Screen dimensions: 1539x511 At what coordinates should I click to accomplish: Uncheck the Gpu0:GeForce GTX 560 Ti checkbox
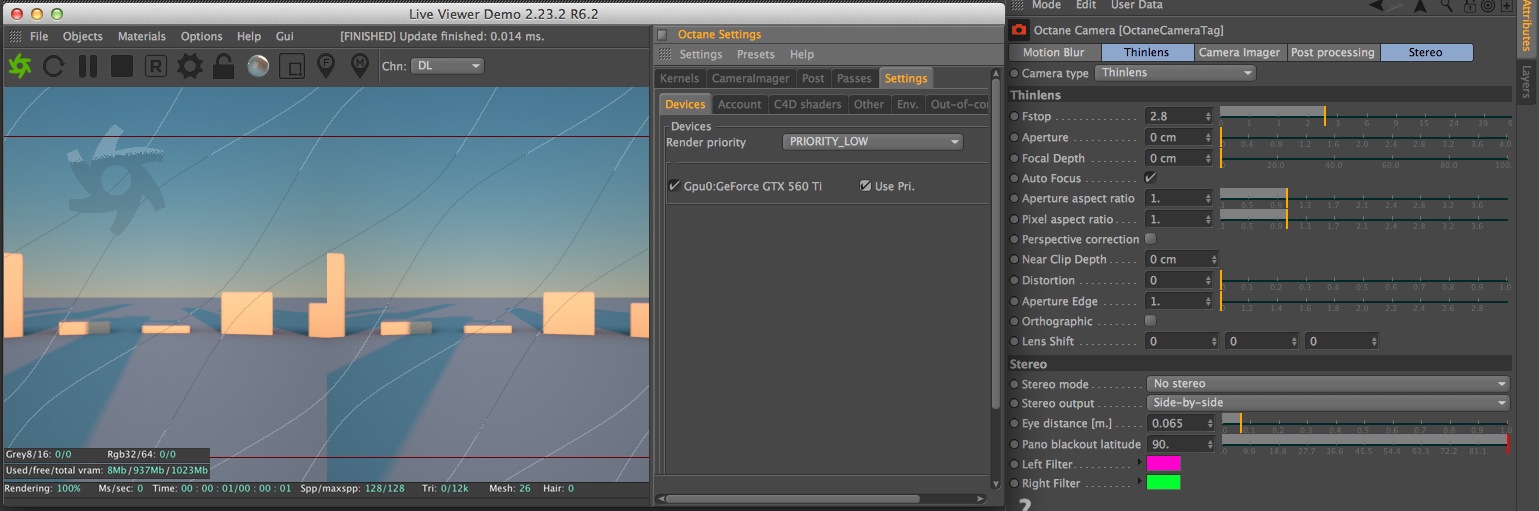(674, 186)
